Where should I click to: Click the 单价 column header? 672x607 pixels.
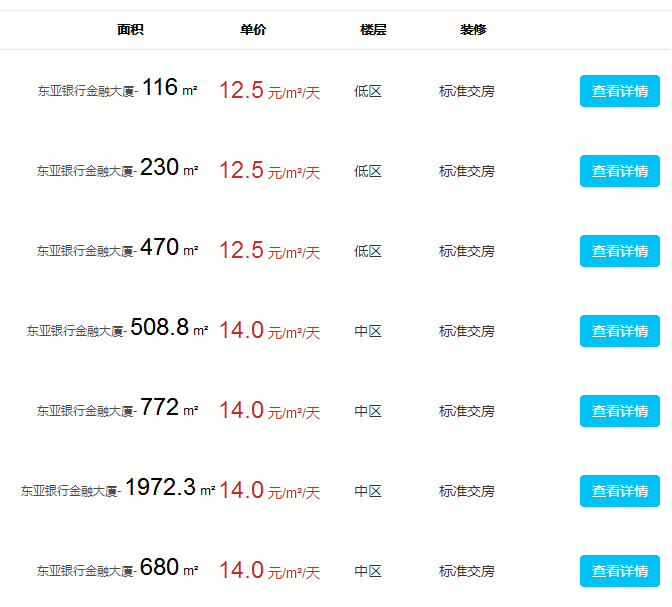253,30
